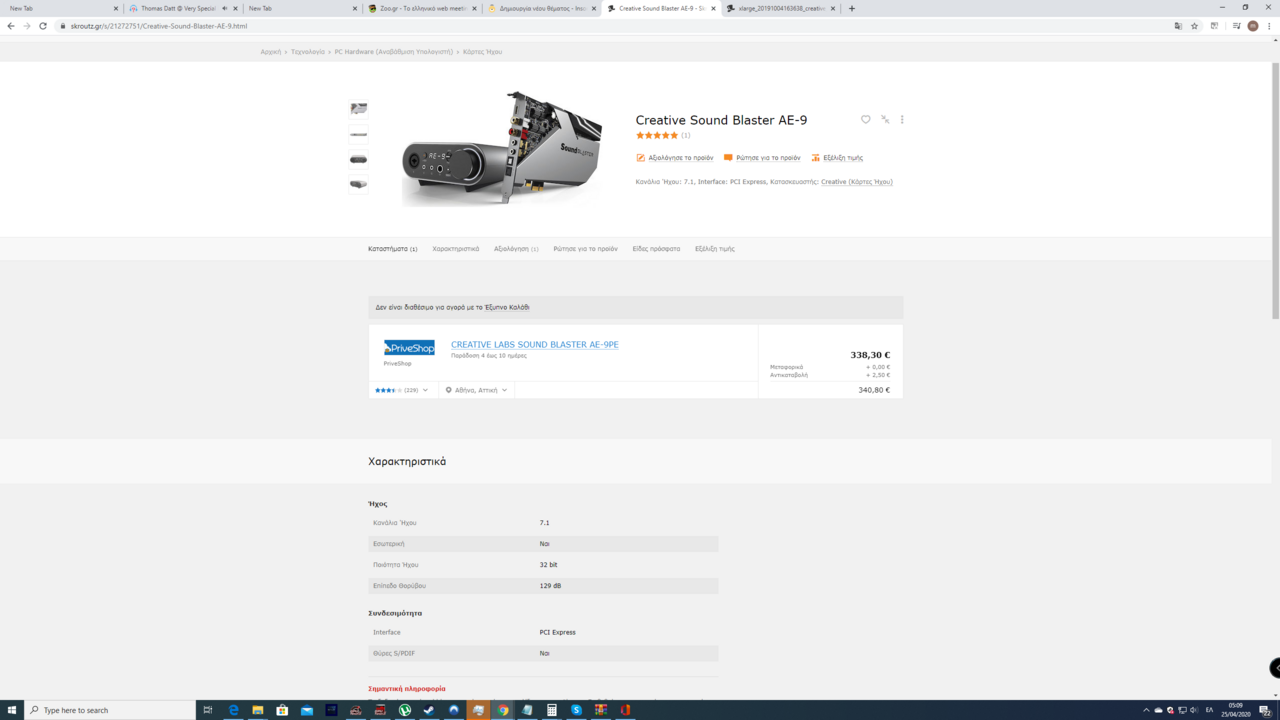Click the taskbar clock showing 05:09
Viewport: 1280px width, 720px height.
[1236, 710]
